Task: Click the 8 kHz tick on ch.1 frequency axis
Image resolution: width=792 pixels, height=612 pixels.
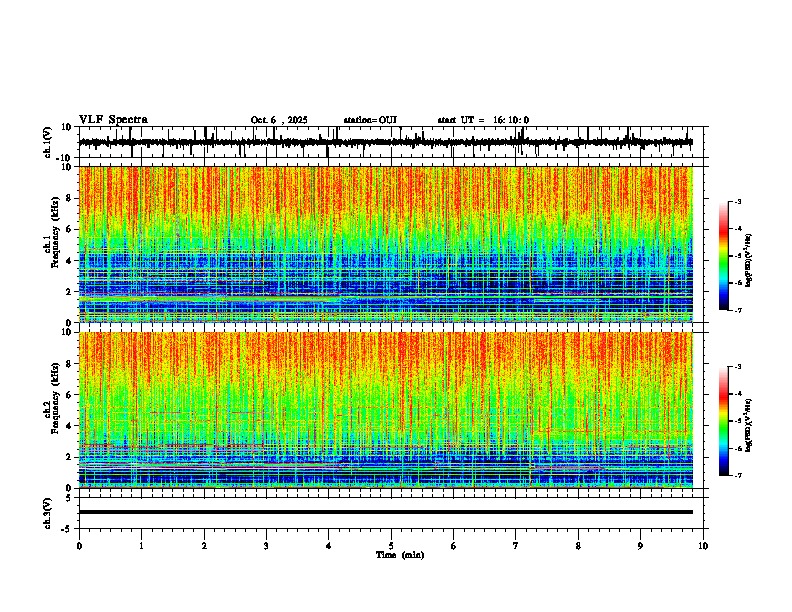Action: 70,198
